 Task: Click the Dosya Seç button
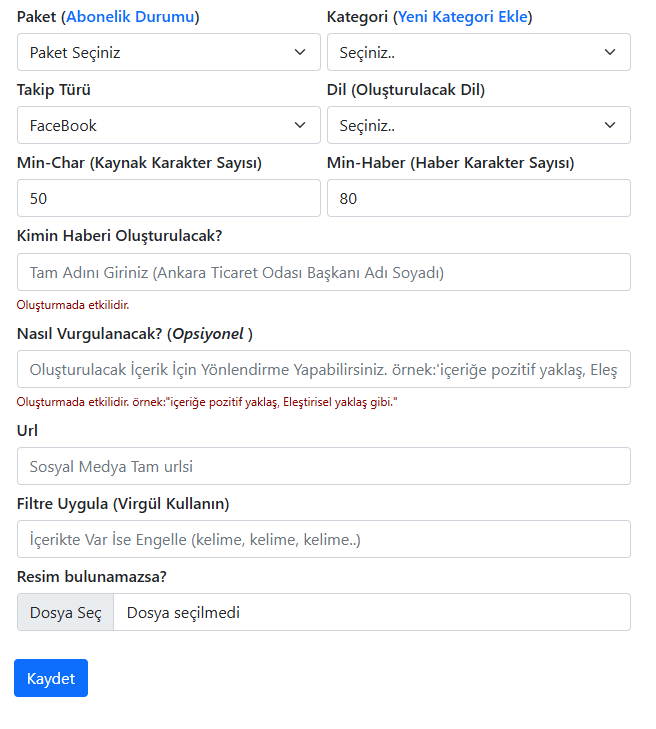[66, 612]
